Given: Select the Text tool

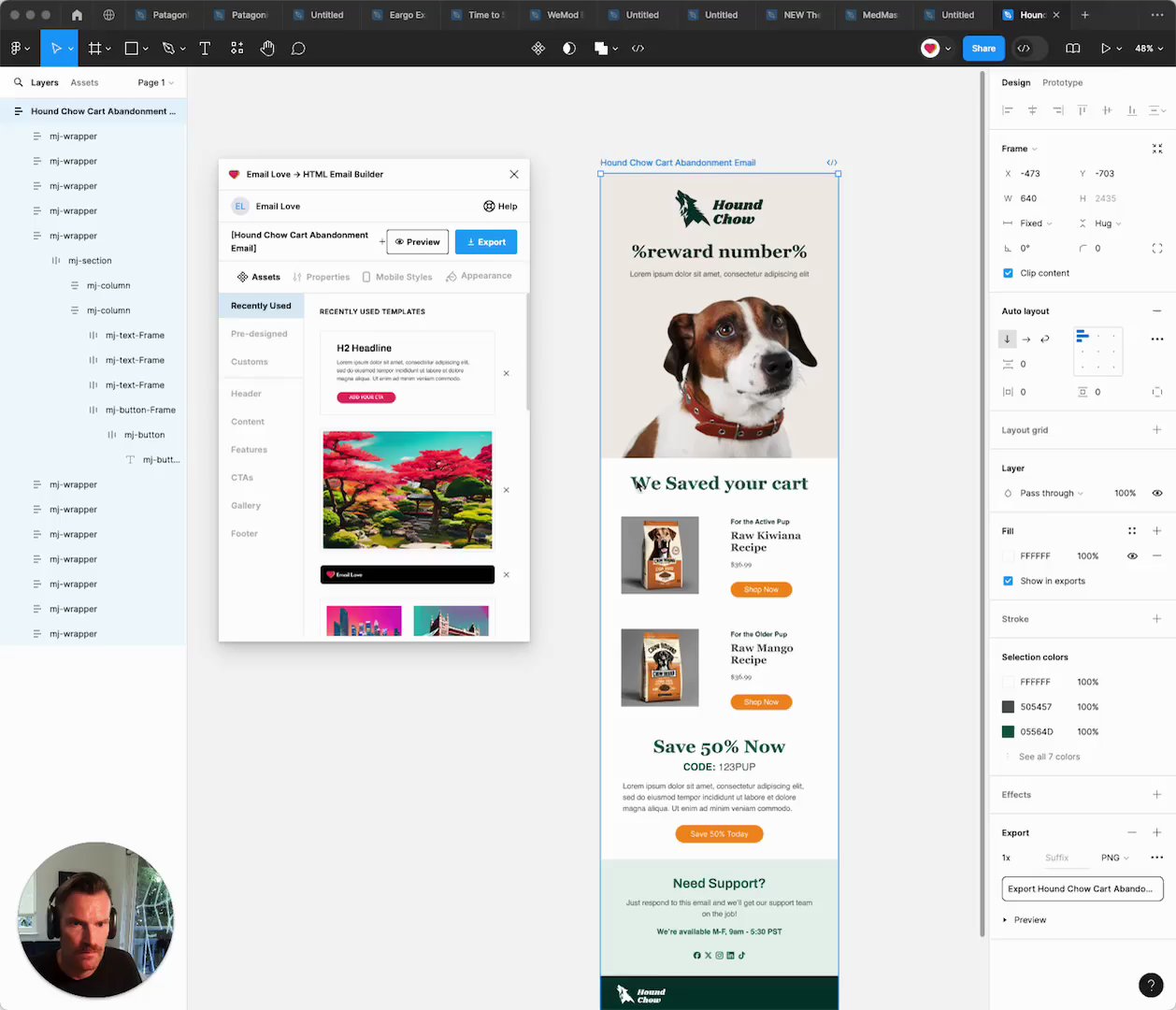Looking at the screenshot, I should (205, 48).
